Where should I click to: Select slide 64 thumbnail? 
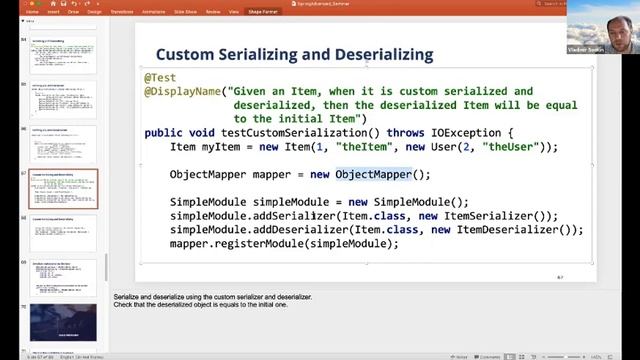tap(63, 55)
